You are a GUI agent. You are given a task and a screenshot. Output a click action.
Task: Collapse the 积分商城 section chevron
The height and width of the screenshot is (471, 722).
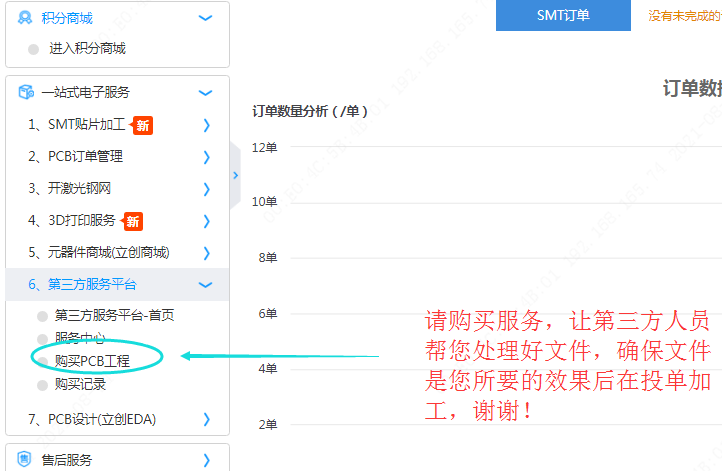click(206, 18)
